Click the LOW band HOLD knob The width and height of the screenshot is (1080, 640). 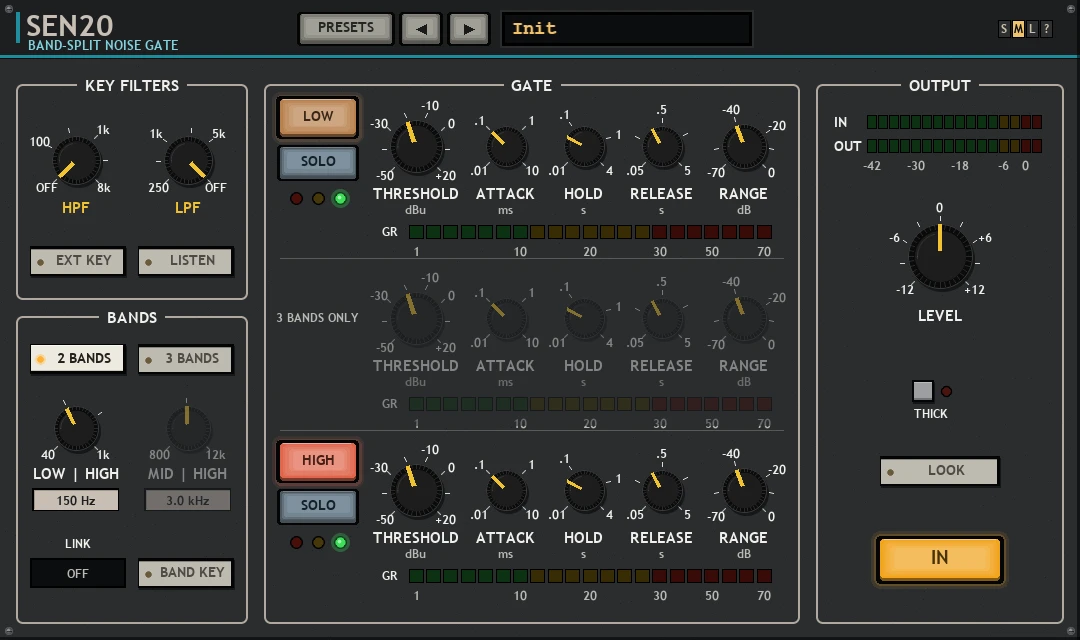(x=584, y=147)
